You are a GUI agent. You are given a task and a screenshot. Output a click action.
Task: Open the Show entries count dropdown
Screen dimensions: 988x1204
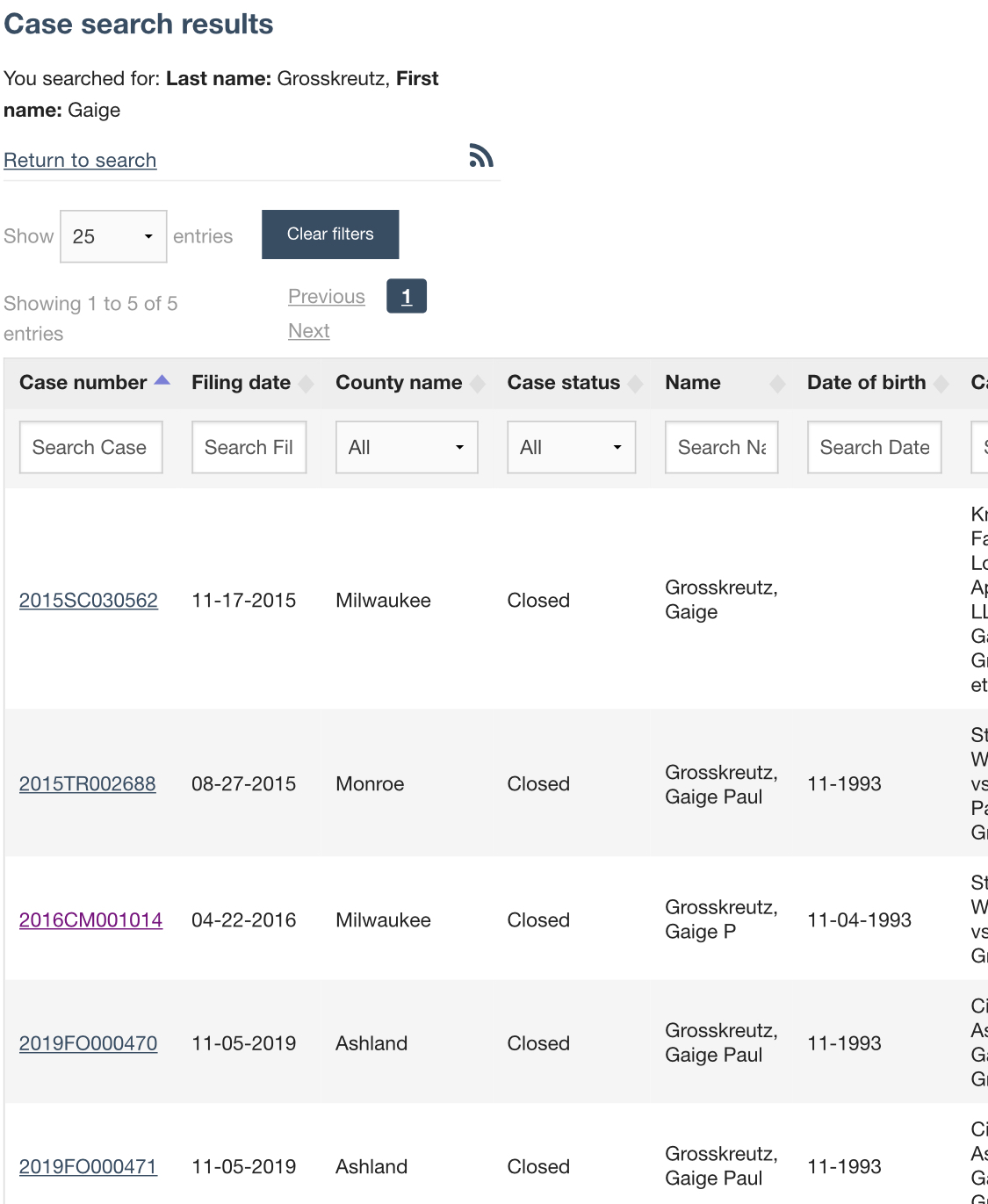[113, 236]
